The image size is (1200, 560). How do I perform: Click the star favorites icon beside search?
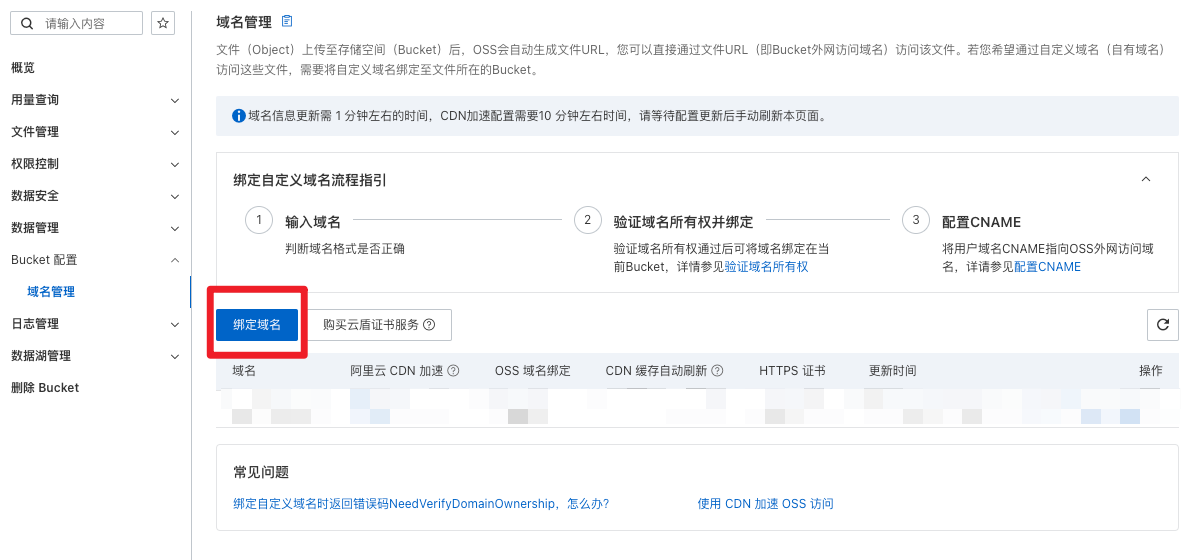(x=163, y=23)
